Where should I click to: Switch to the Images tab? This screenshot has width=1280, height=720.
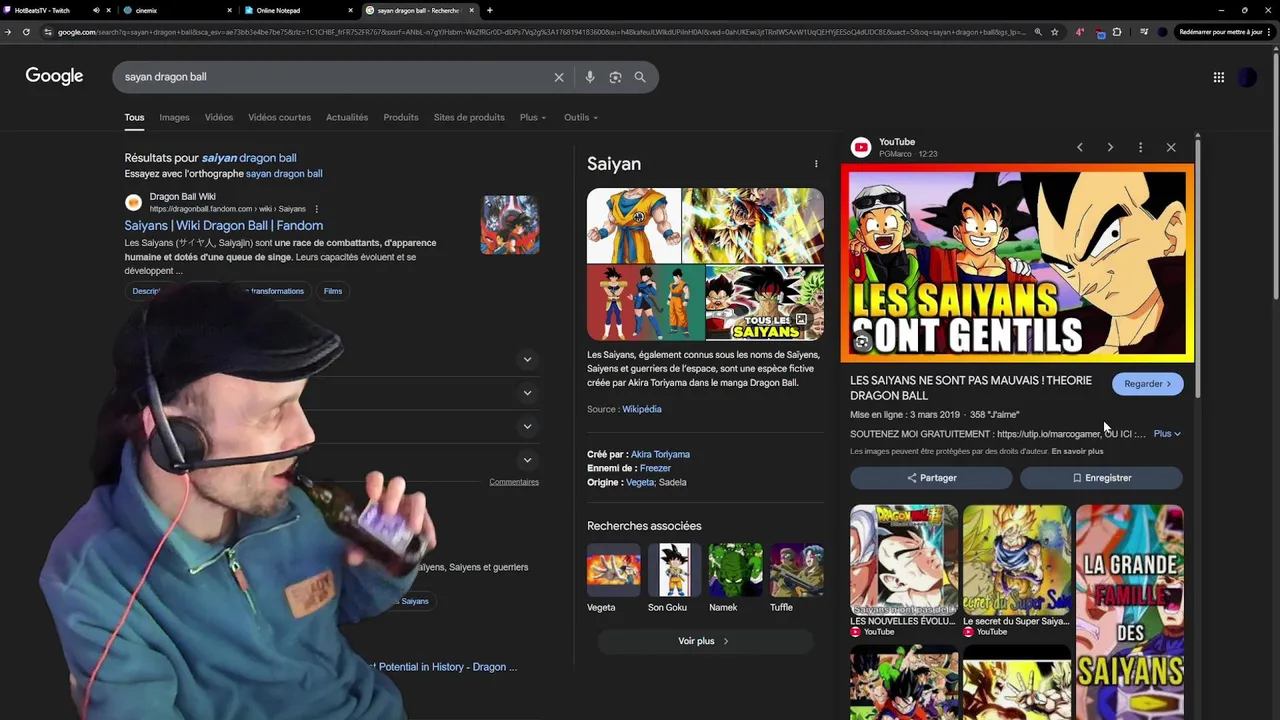tap(174, 117)
